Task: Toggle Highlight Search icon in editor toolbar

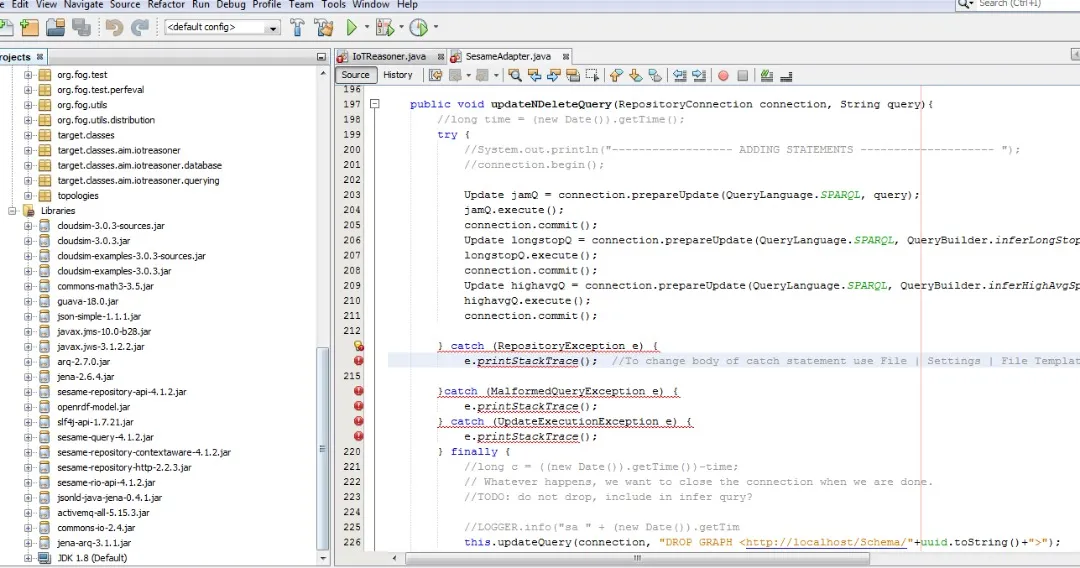Action: tap(573, 75)
